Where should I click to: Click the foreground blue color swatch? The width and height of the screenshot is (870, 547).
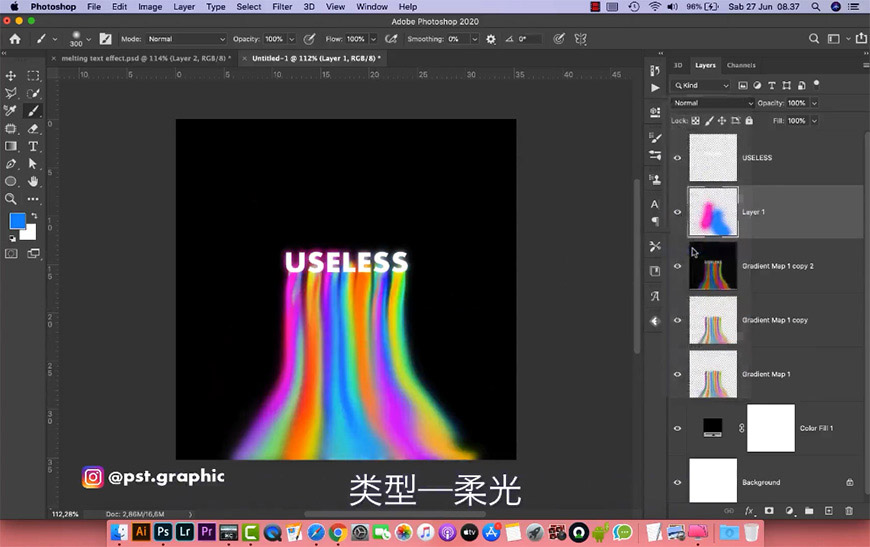click(x=16, y=220)
